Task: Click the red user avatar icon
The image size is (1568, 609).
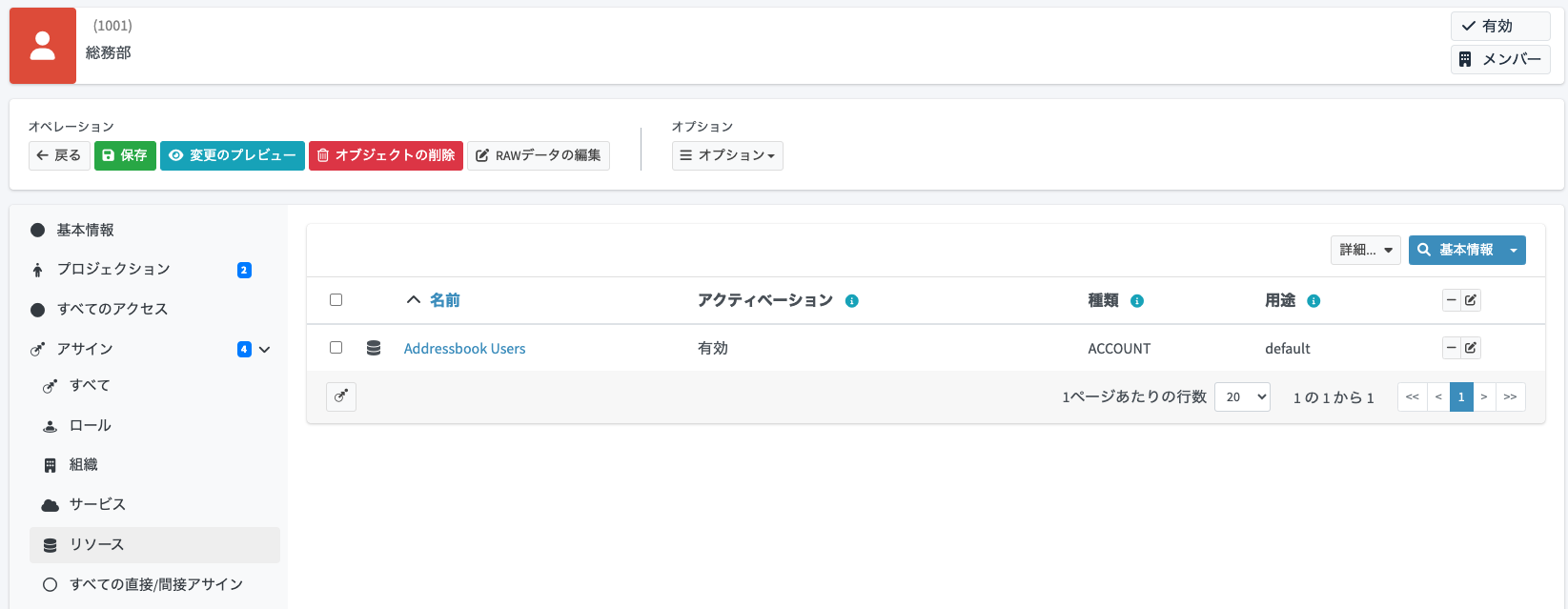Action: [x=43, y=46]
